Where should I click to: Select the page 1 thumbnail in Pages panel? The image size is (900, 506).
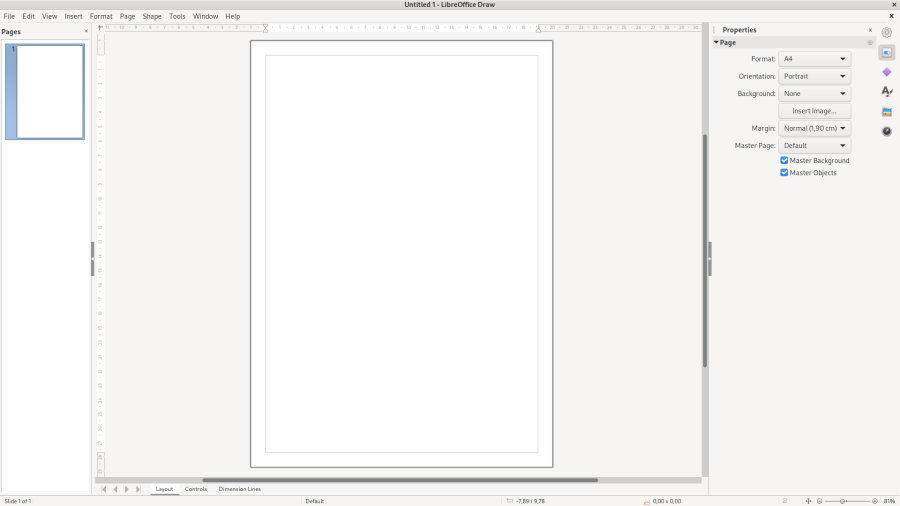tap(49, 92)
